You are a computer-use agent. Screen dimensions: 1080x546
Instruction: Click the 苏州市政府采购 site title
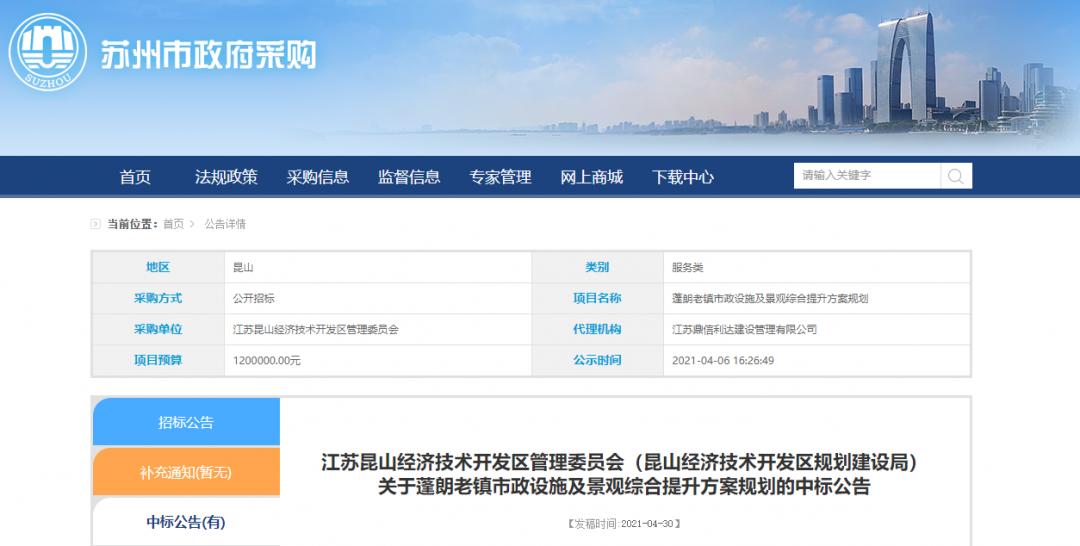click(x=209, y=55)
